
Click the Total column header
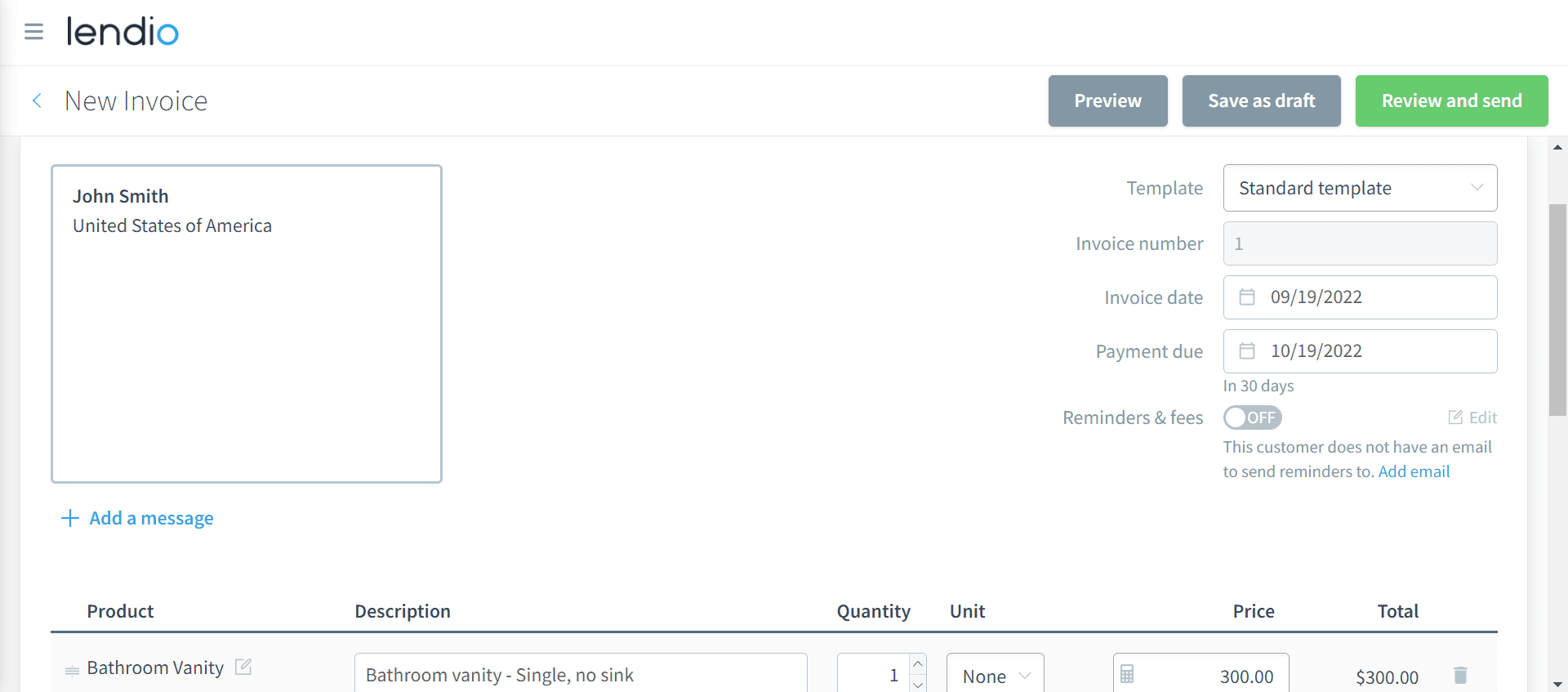[1398, 611]
